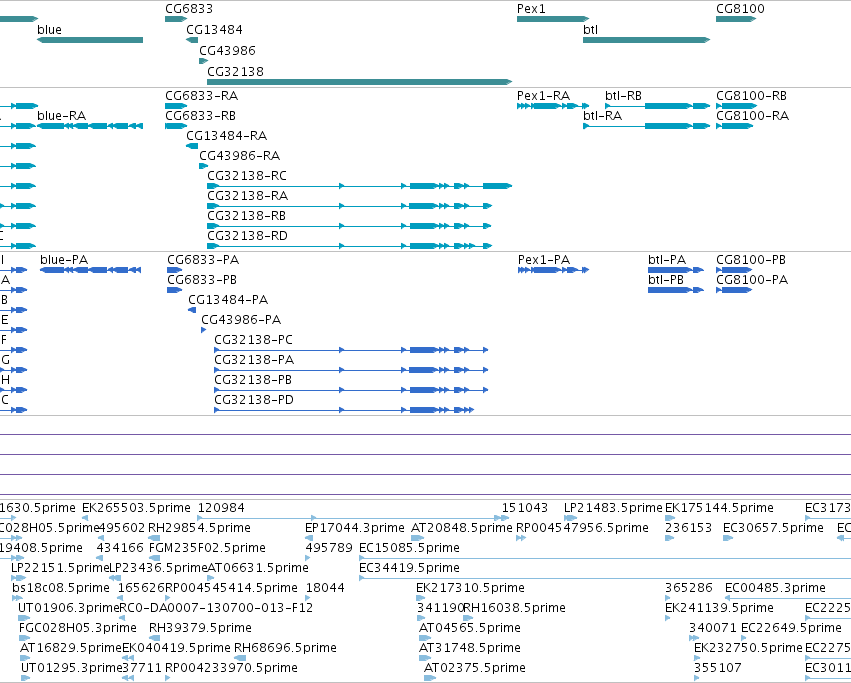Click the 'CG6833' gene label
The image size is (851, 683).
[x=189, y=9]
